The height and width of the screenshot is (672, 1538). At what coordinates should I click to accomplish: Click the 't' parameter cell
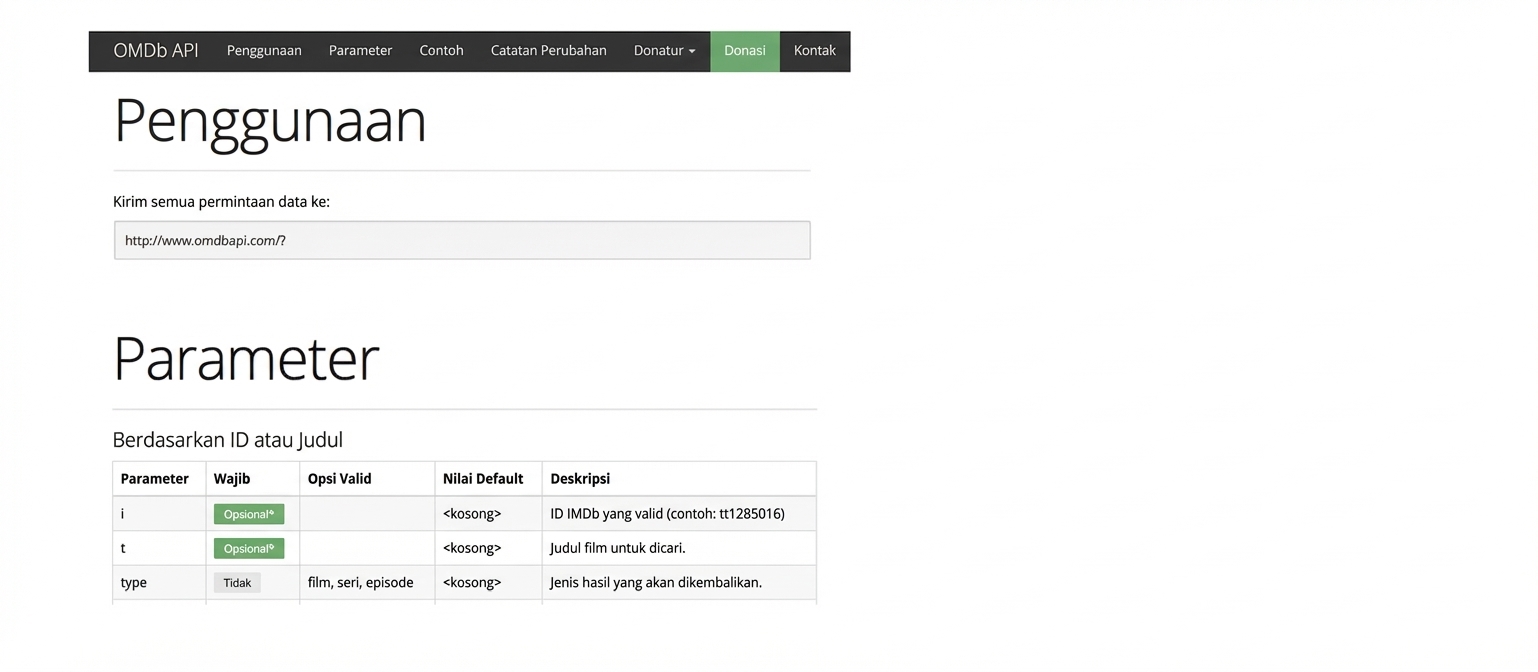[x=159, y=548]
